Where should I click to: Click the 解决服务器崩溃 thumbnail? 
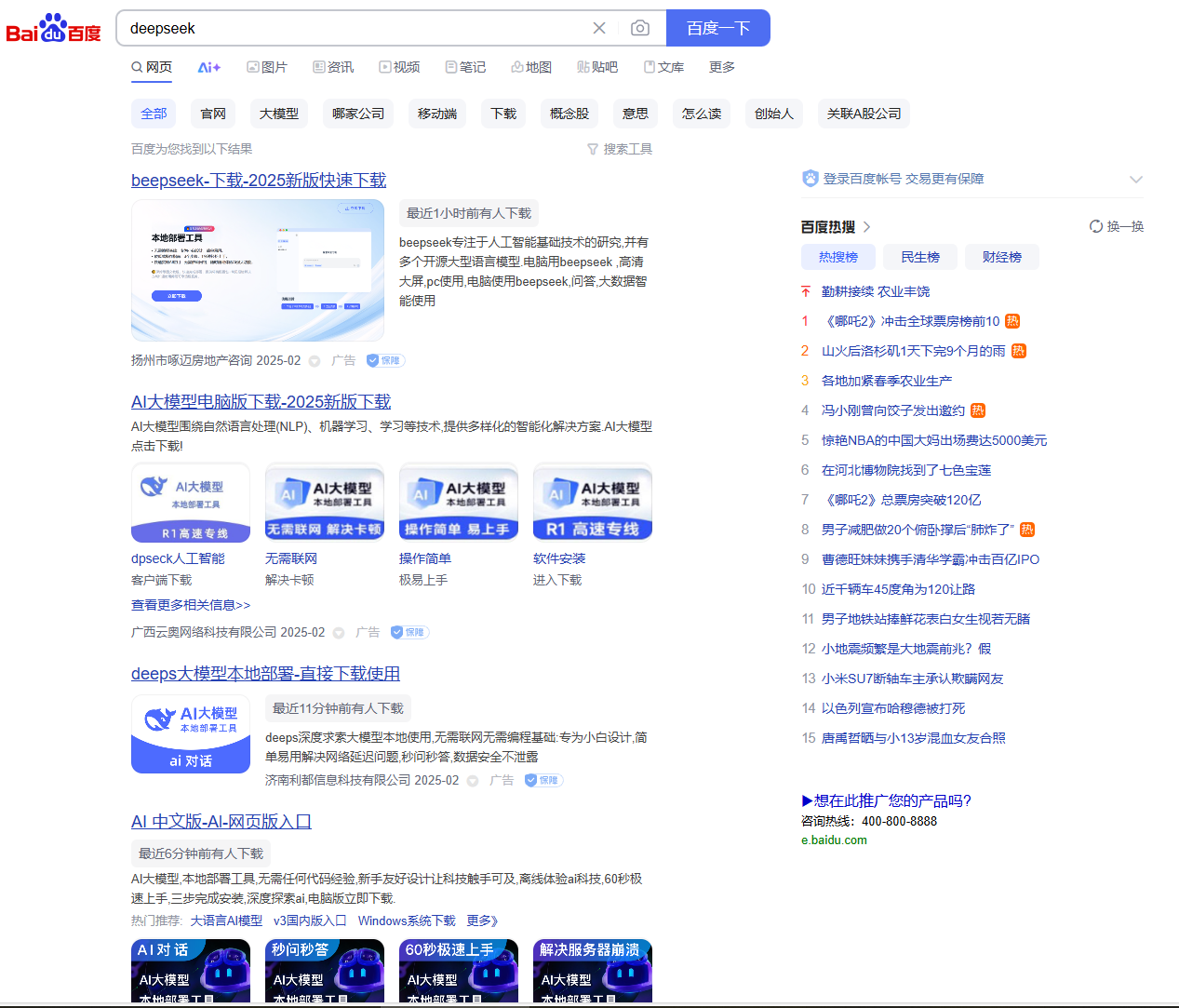tap(593, 971)
